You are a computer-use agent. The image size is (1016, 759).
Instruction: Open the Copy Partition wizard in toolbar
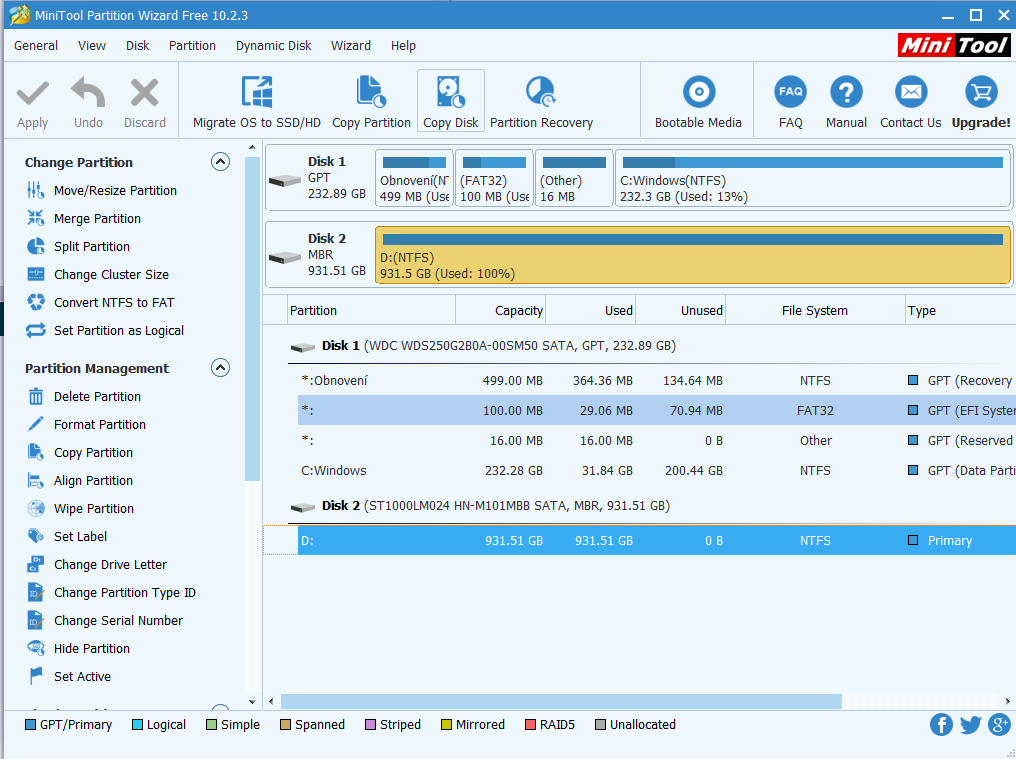(x=371, y=93)
